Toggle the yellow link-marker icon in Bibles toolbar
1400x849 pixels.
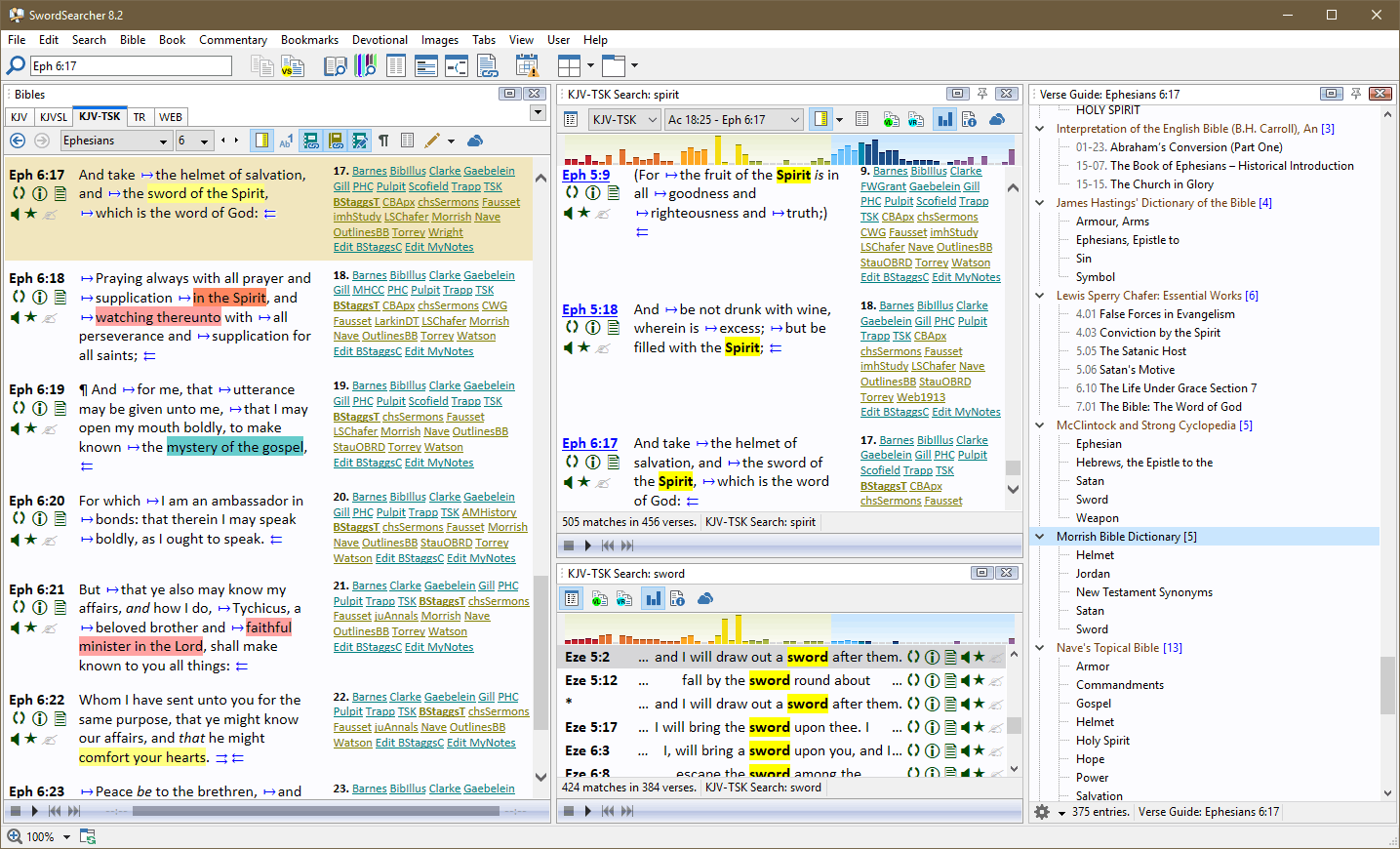click(x=336, y=141)
